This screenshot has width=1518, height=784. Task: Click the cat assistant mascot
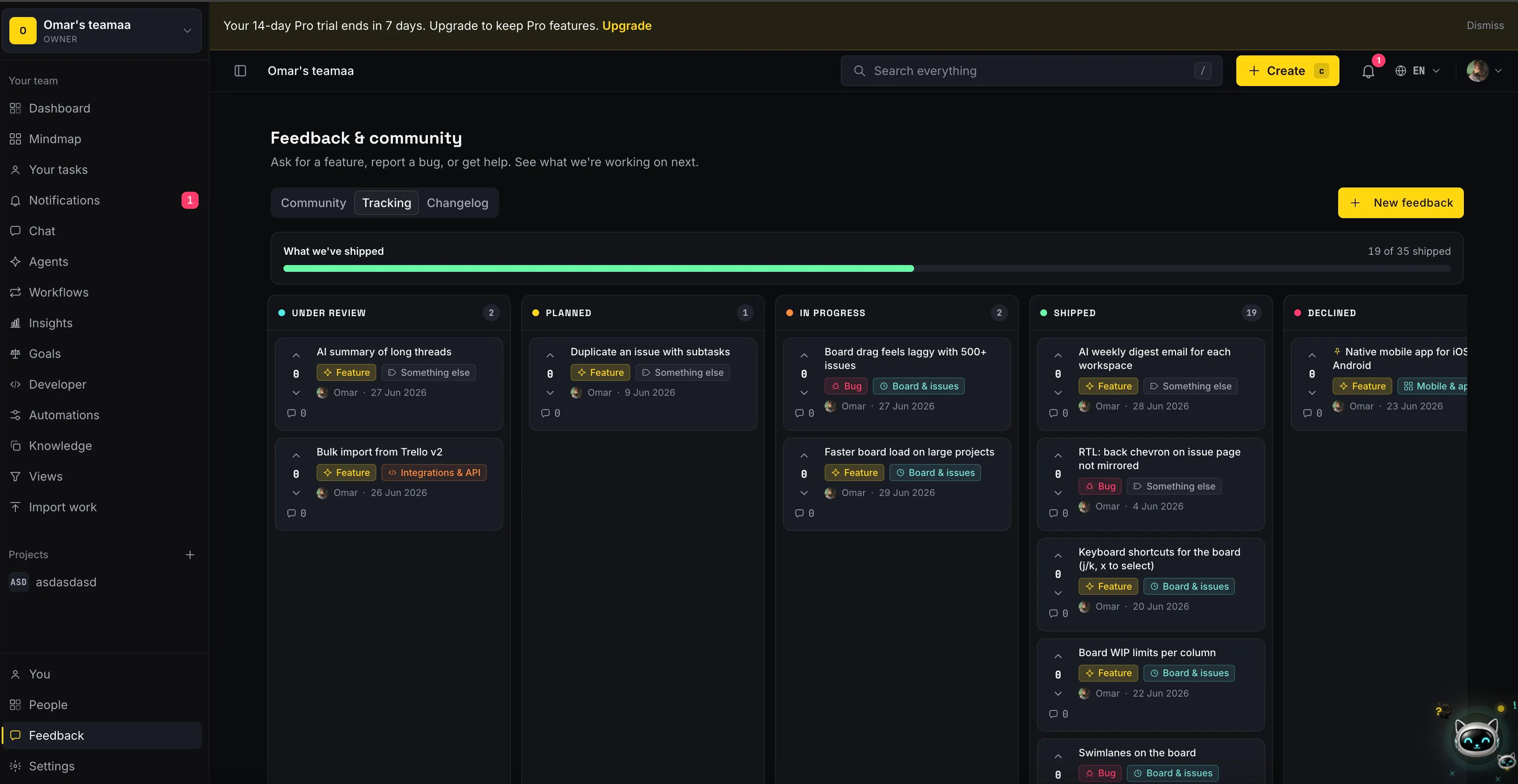[x=1476, y=738]
